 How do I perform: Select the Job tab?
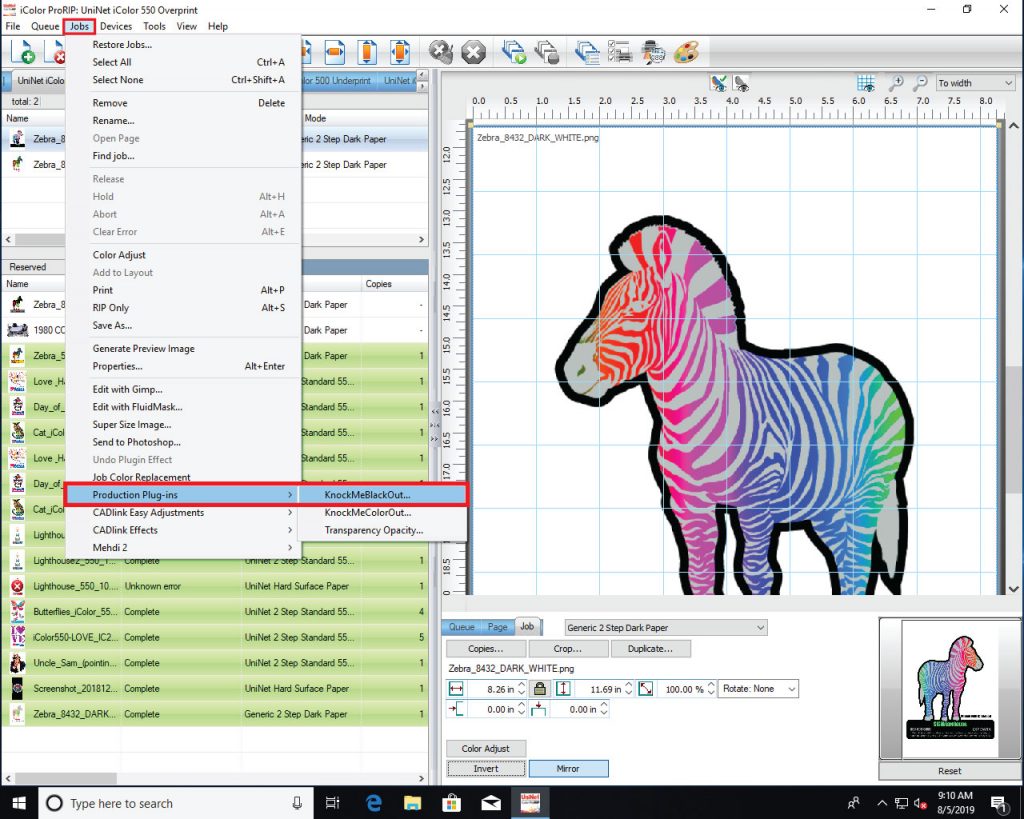(x=528, y=626)
